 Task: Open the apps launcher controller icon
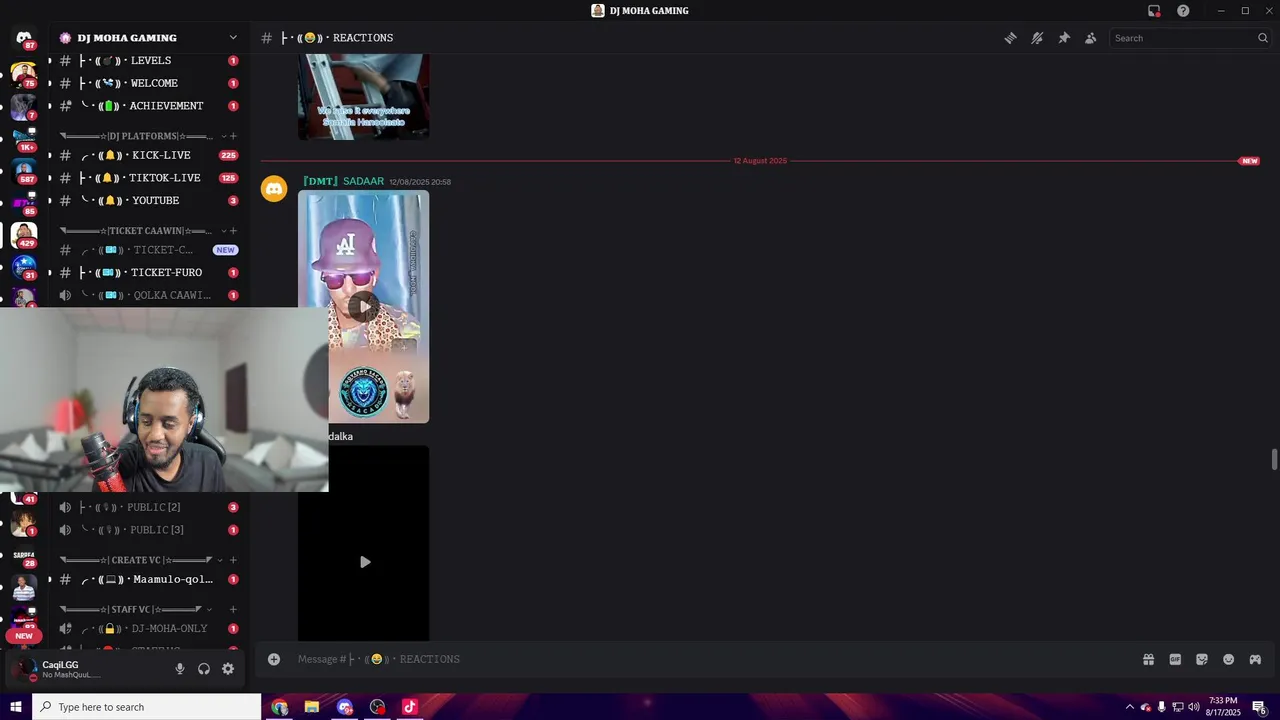(x=1255, y=659)
